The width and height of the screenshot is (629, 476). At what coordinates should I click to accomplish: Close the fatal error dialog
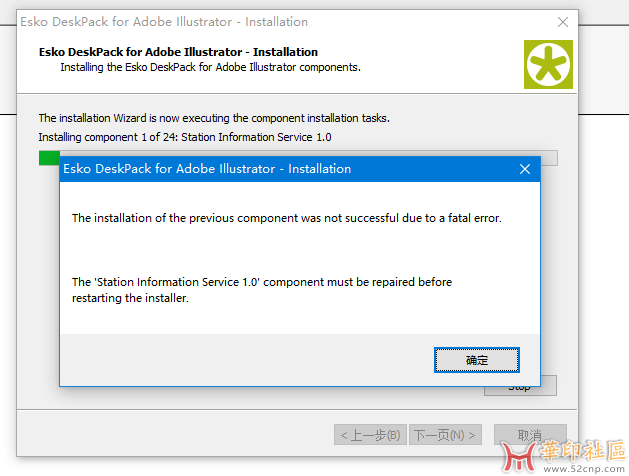(x=525, y=169)
